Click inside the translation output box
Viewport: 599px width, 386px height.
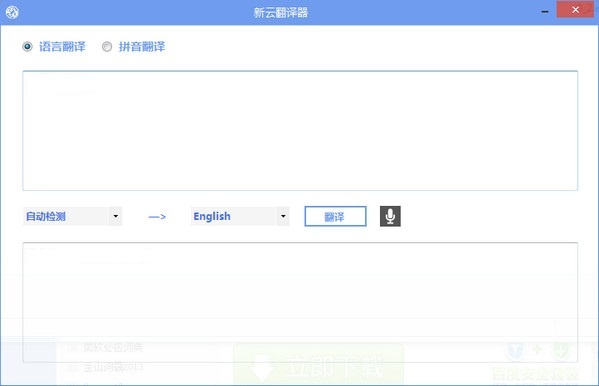(300, 302)
